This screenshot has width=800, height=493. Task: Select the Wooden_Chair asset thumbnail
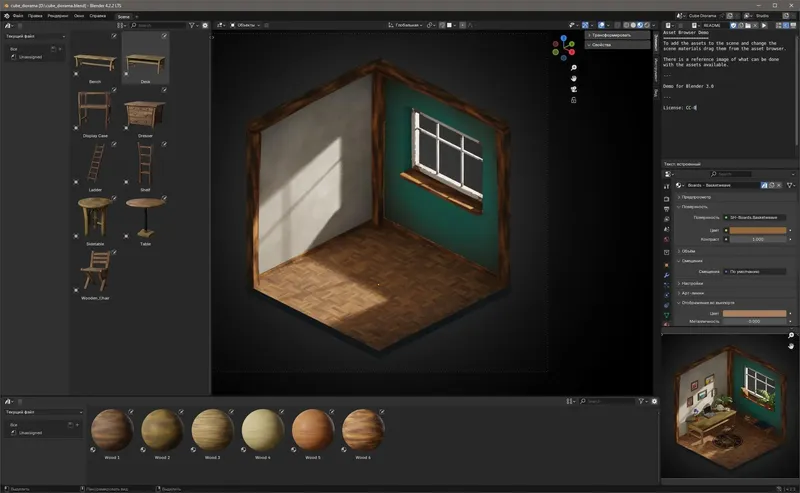click(95, 272)
